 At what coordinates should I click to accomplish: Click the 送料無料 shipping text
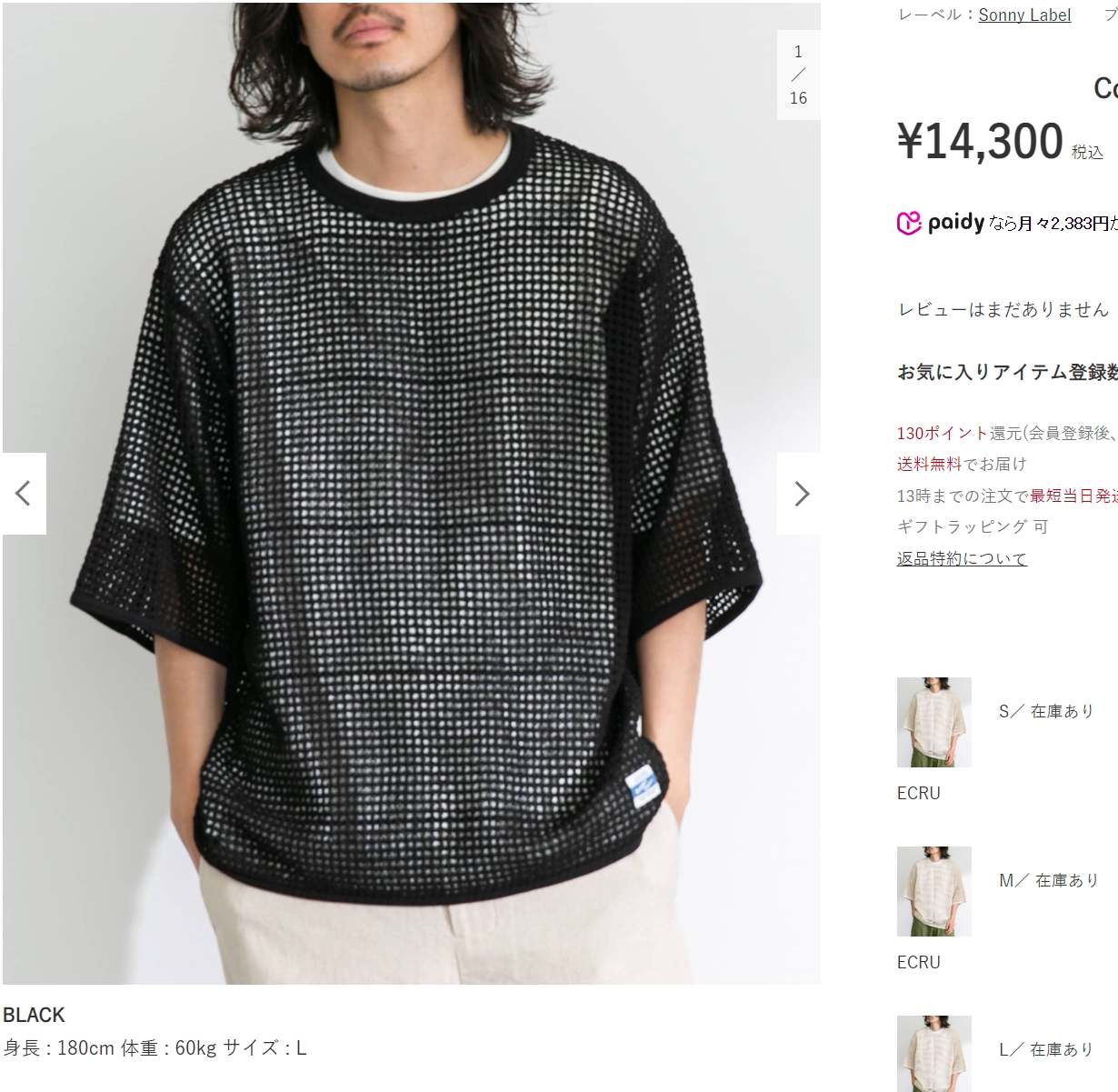click(929, 464)
